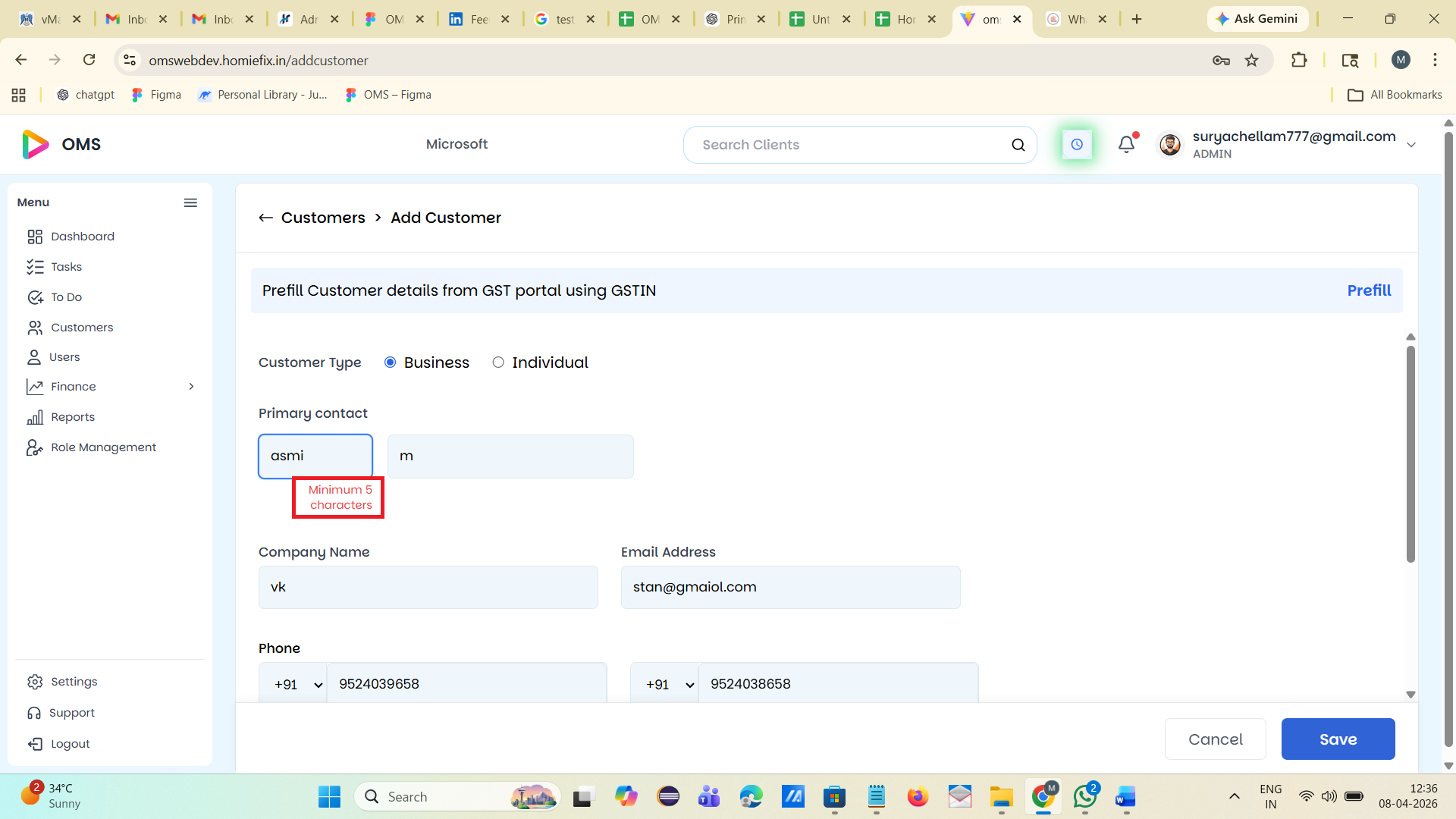This screenshot has height=819, width=1456.
Task: Click back arrow beside Customers breadcrumb
Action: (x=265, y=218)
